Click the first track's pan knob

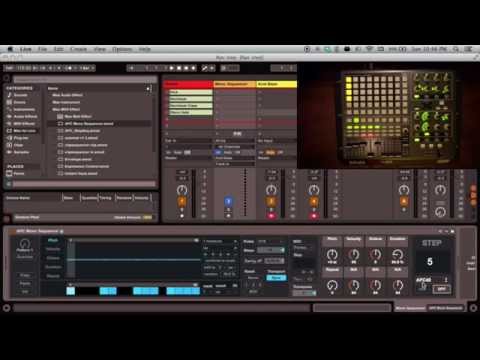tap(182, 190)
